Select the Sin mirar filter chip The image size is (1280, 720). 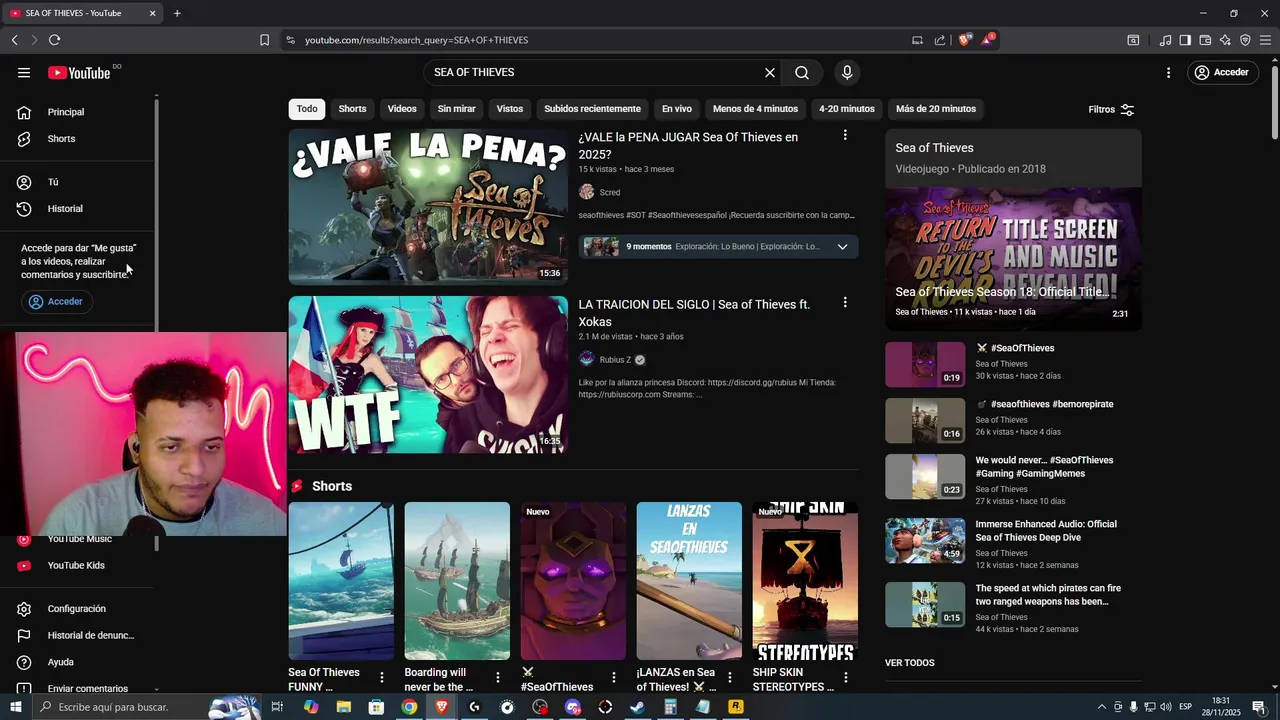pos(456,109)
